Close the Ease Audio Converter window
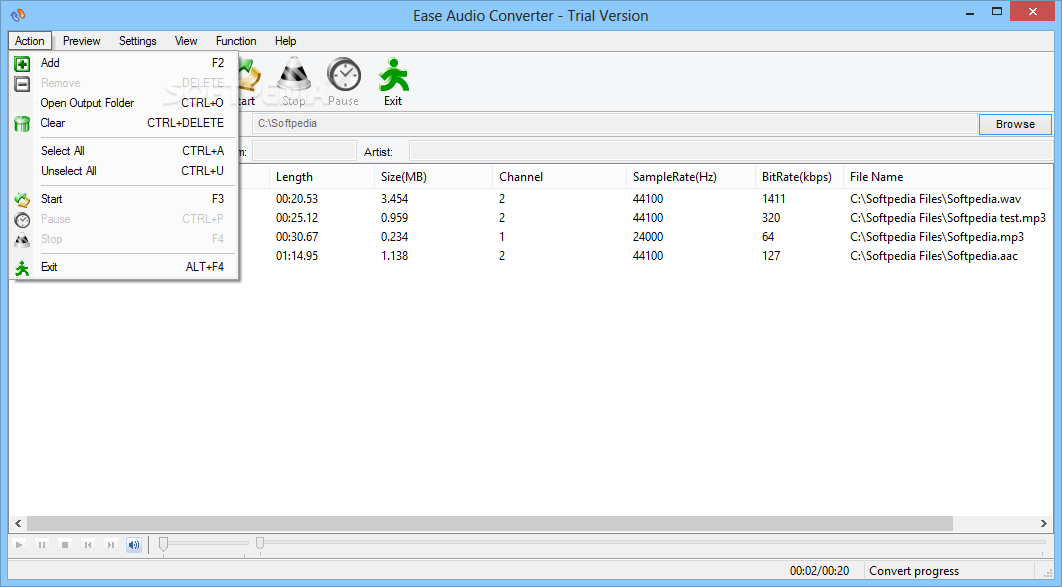 [1033, 12]
